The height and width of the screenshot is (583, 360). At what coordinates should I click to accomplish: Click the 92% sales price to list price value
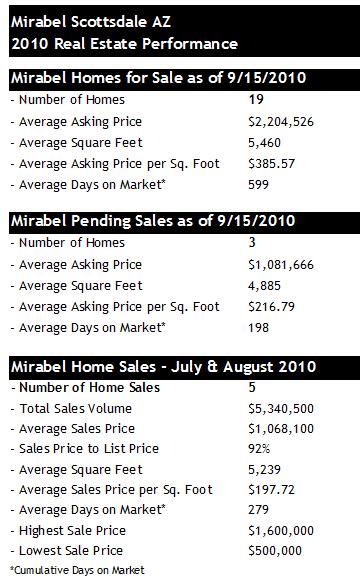coord(259,449)
